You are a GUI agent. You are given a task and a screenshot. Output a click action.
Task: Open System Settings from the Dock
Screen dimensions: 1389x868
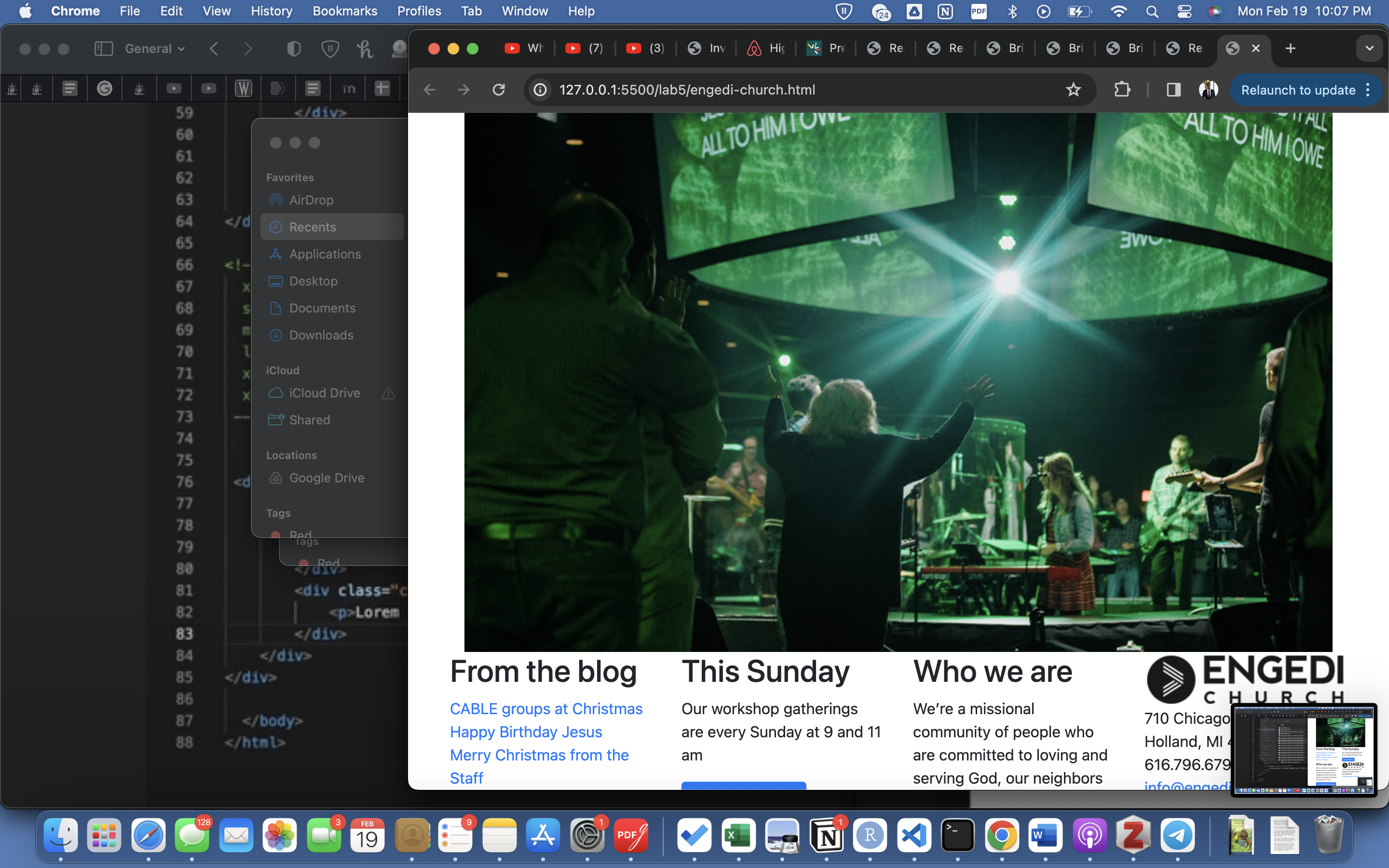(x=586, y=835)
